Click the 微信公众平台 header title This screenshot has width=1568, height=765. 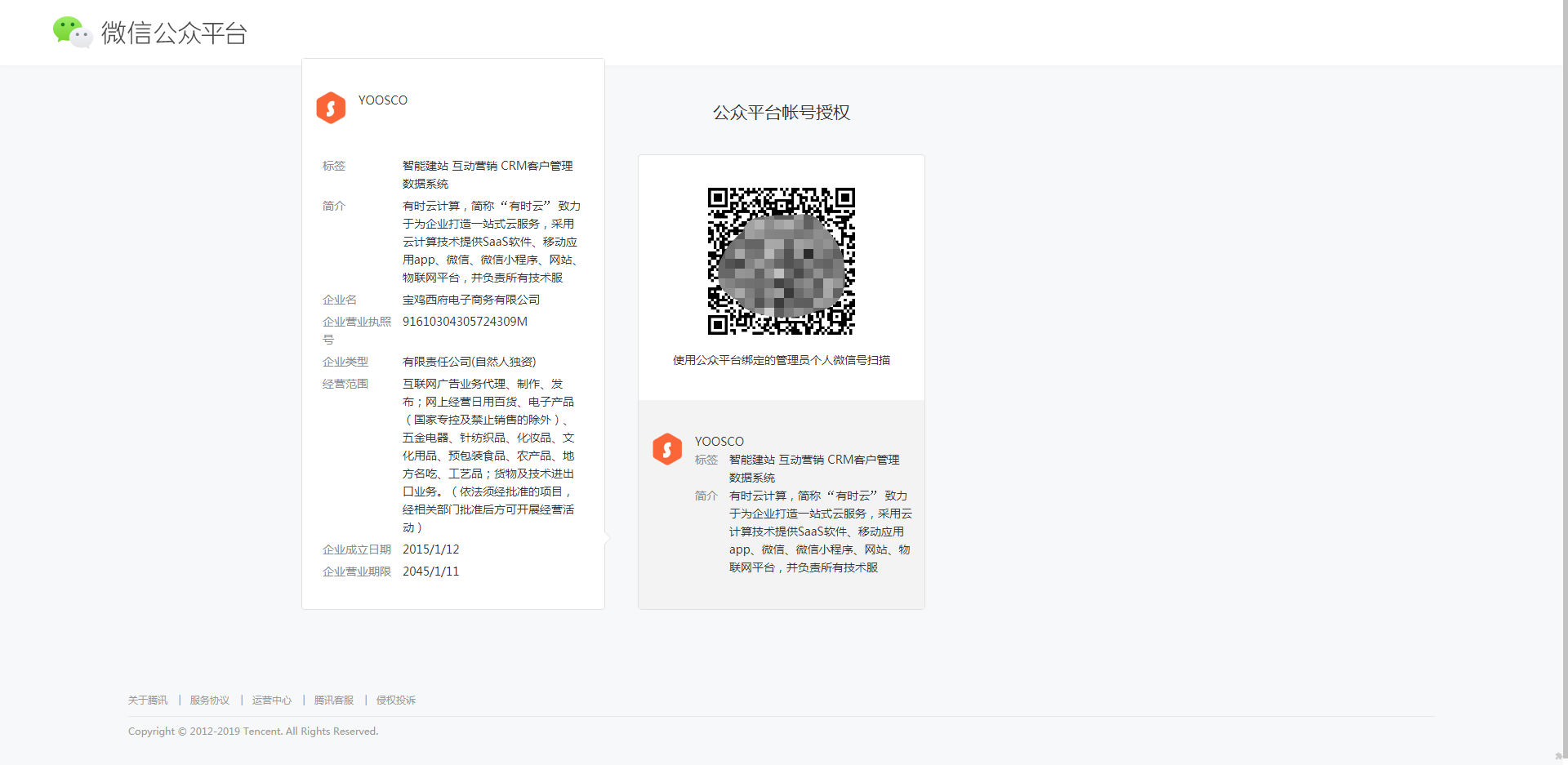tap(174, 33)
